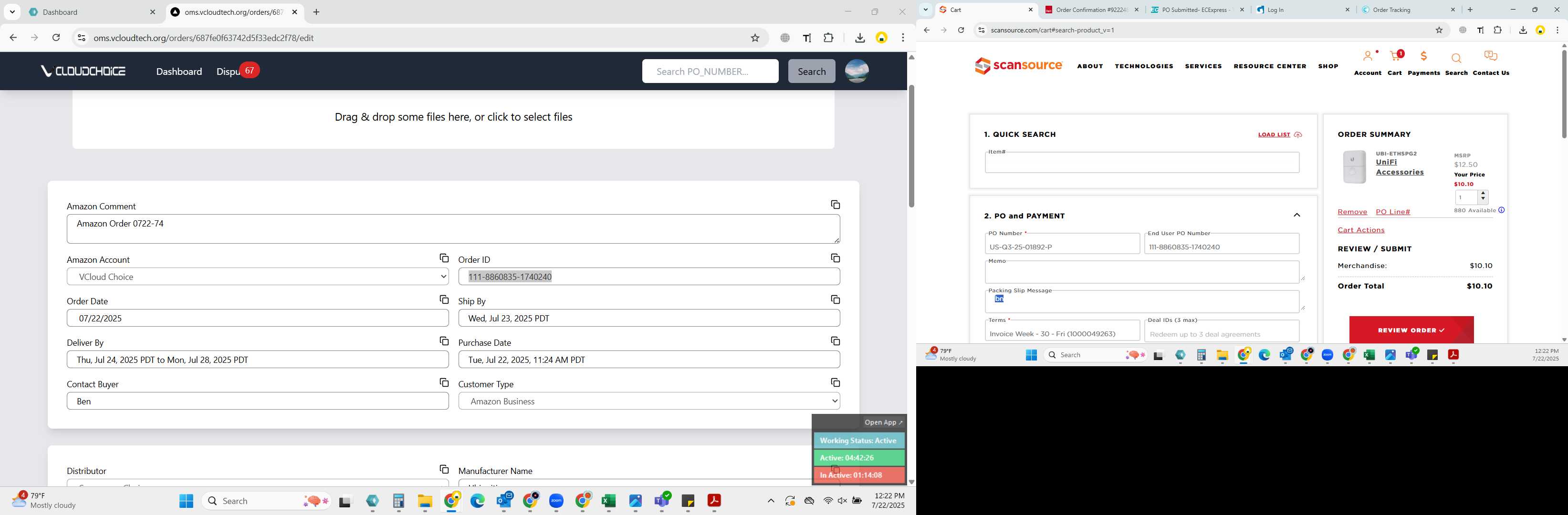Show hidden icons in the system tray
Screen dimensions: 1568x515
click(x=771, y=501)
